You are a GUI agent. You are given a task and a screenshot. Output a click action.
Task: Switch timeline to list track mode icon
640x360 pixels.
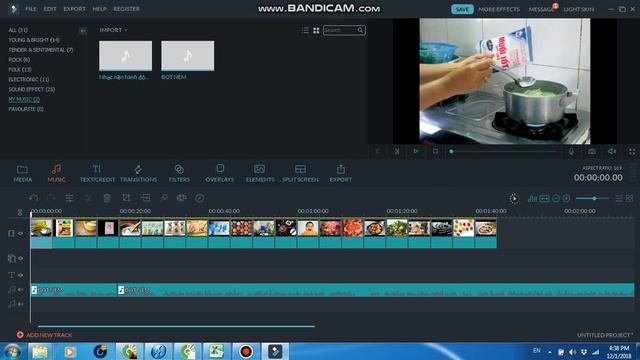(619, 198)
